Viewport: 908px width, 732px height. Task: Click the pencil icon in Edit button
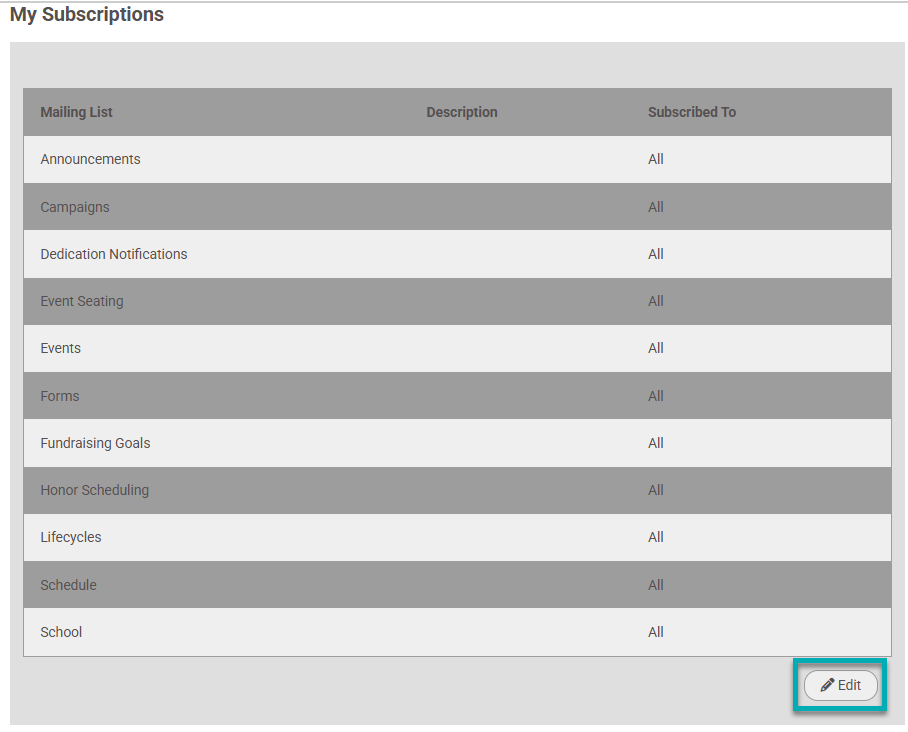(827, 685)
